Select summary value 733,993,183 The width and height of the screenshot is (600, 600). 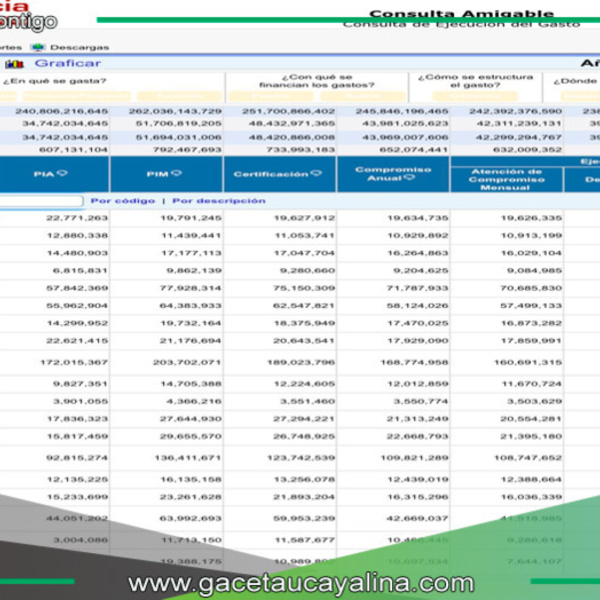coord(300,150)
